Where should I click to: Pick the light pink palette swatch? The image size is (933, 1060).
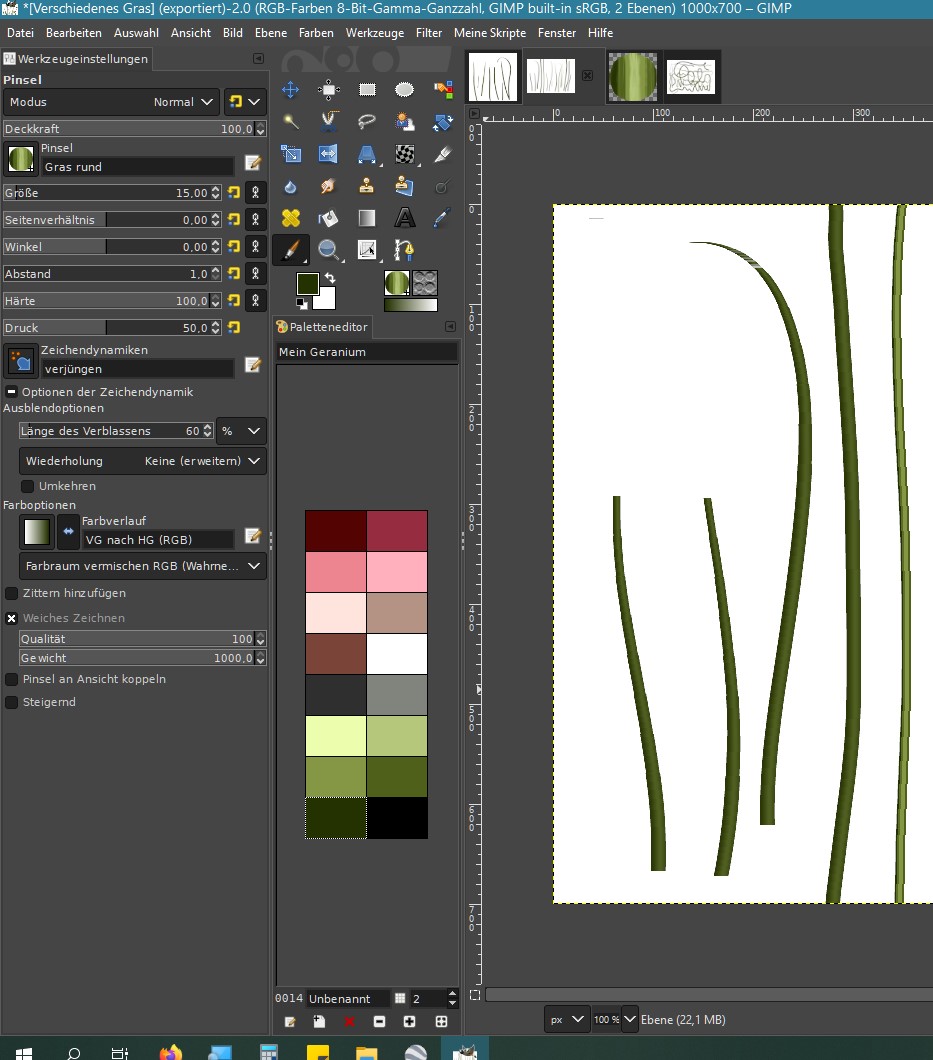[x=397, y=572]
